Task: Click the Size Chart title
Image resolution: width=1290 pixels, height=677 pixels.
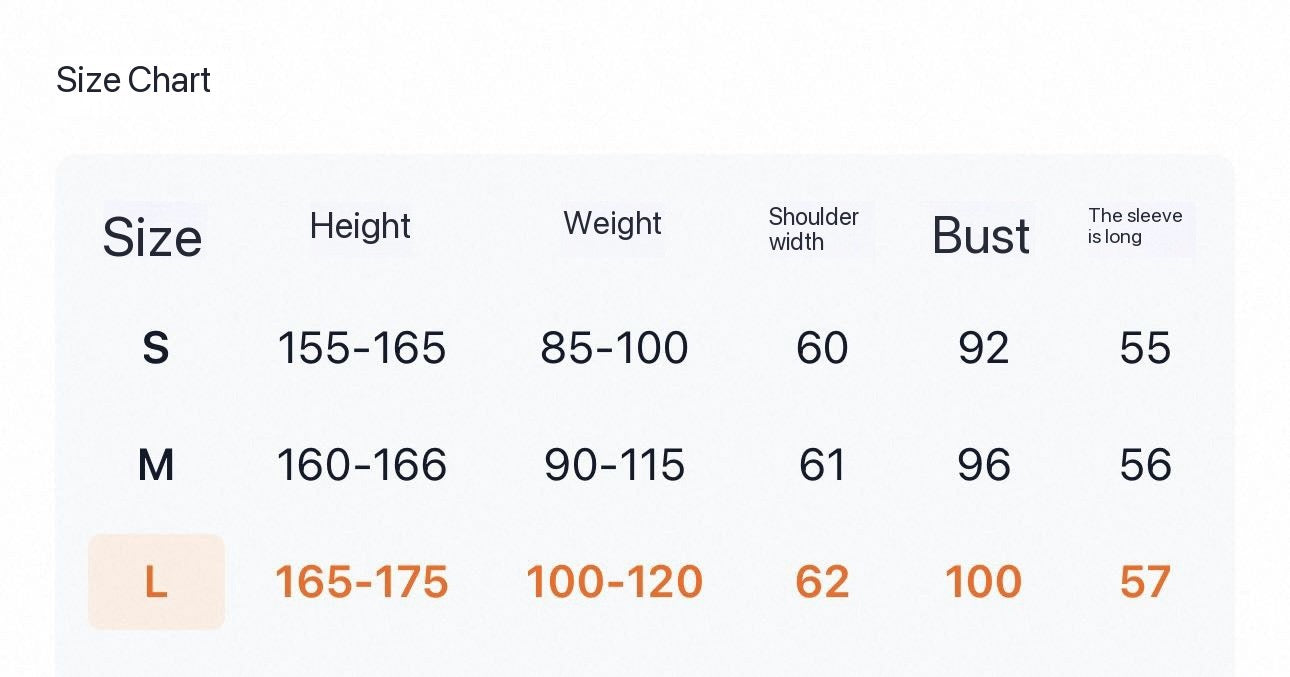Action: tap(133, 80)
